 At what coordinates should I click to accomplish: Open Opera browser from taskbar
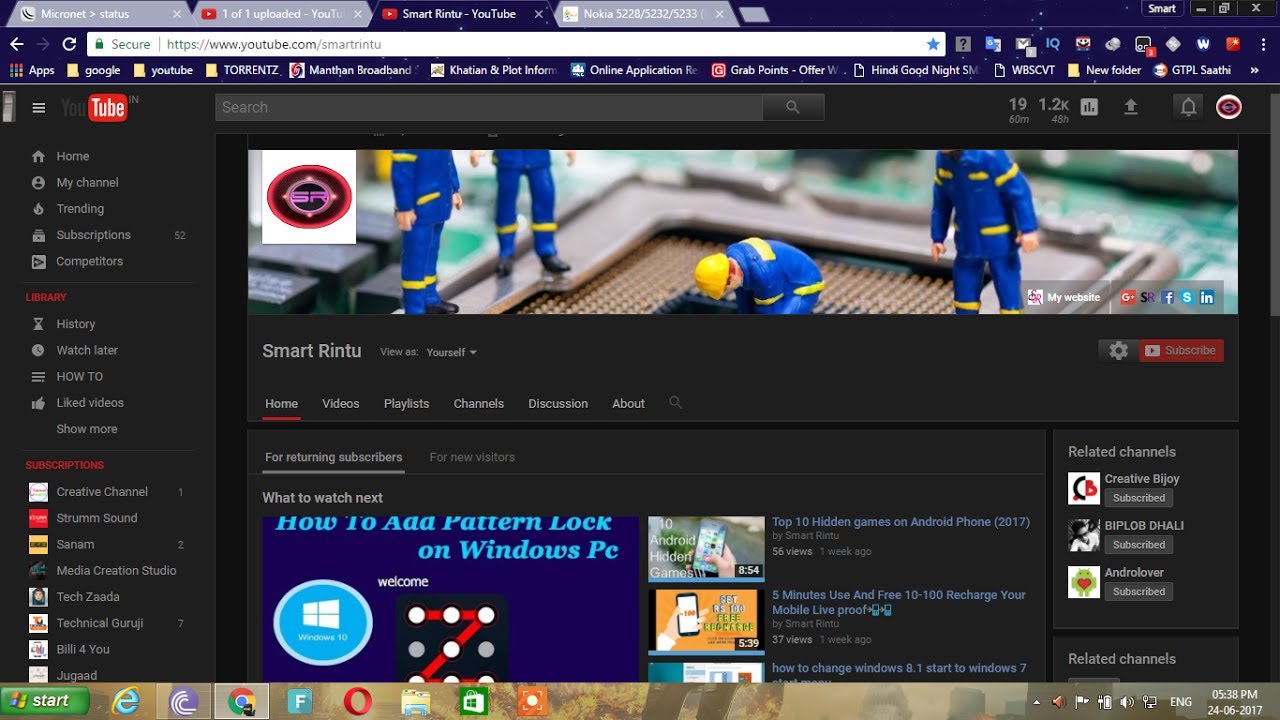point(357,702)
